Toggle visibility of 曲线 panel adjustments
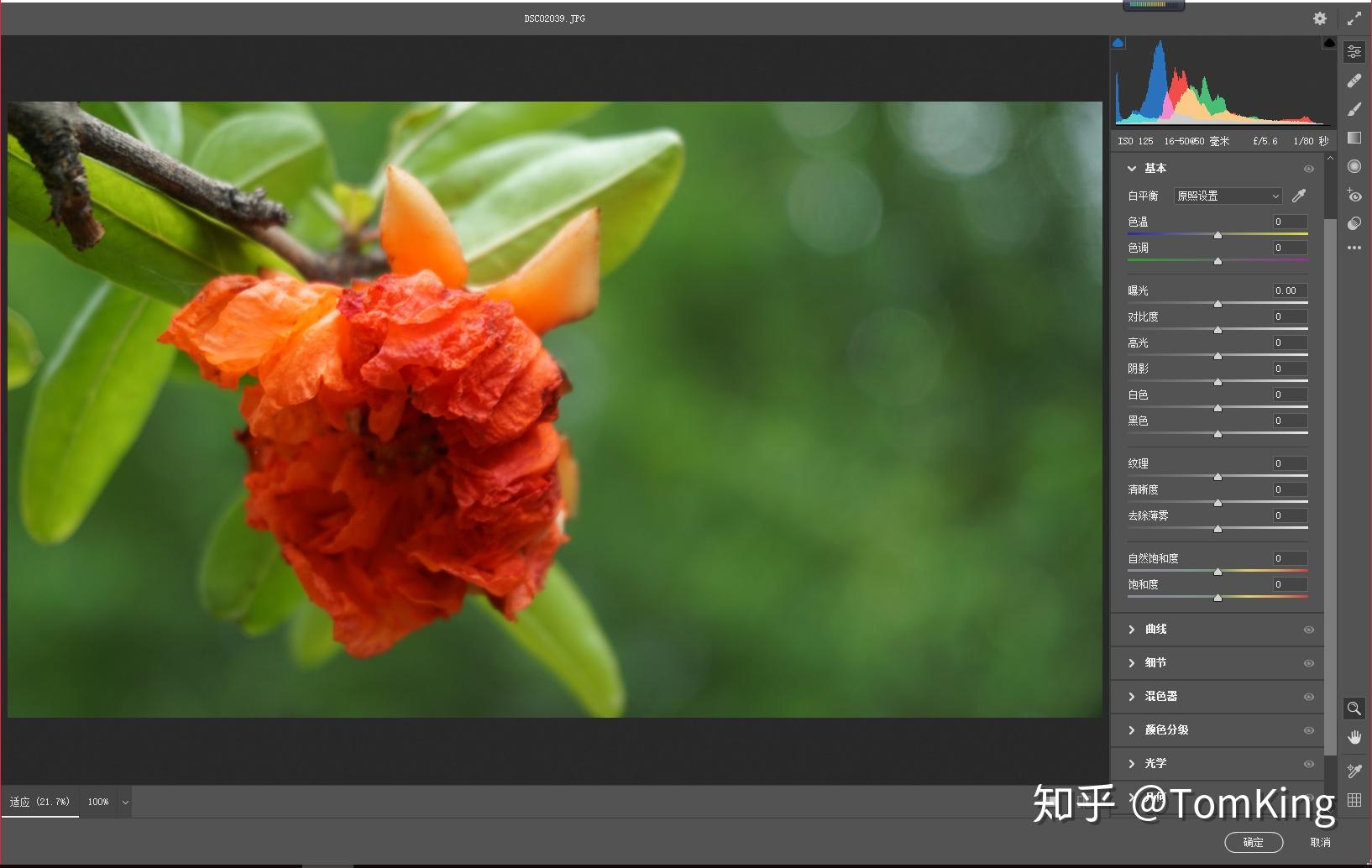This screenshot has height=868, width=1372. 1308,629
